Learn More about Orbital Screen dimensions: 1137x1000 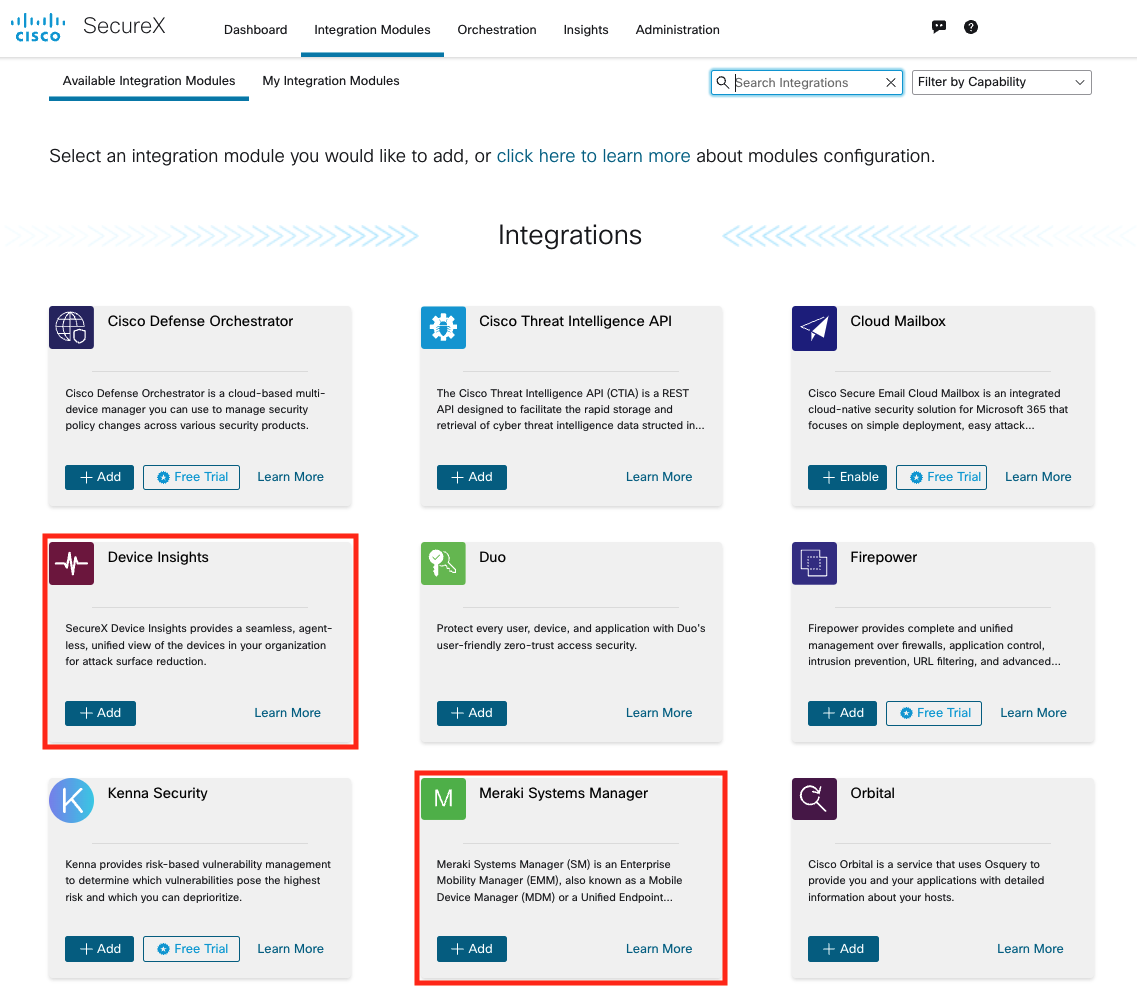(1030, 949)
